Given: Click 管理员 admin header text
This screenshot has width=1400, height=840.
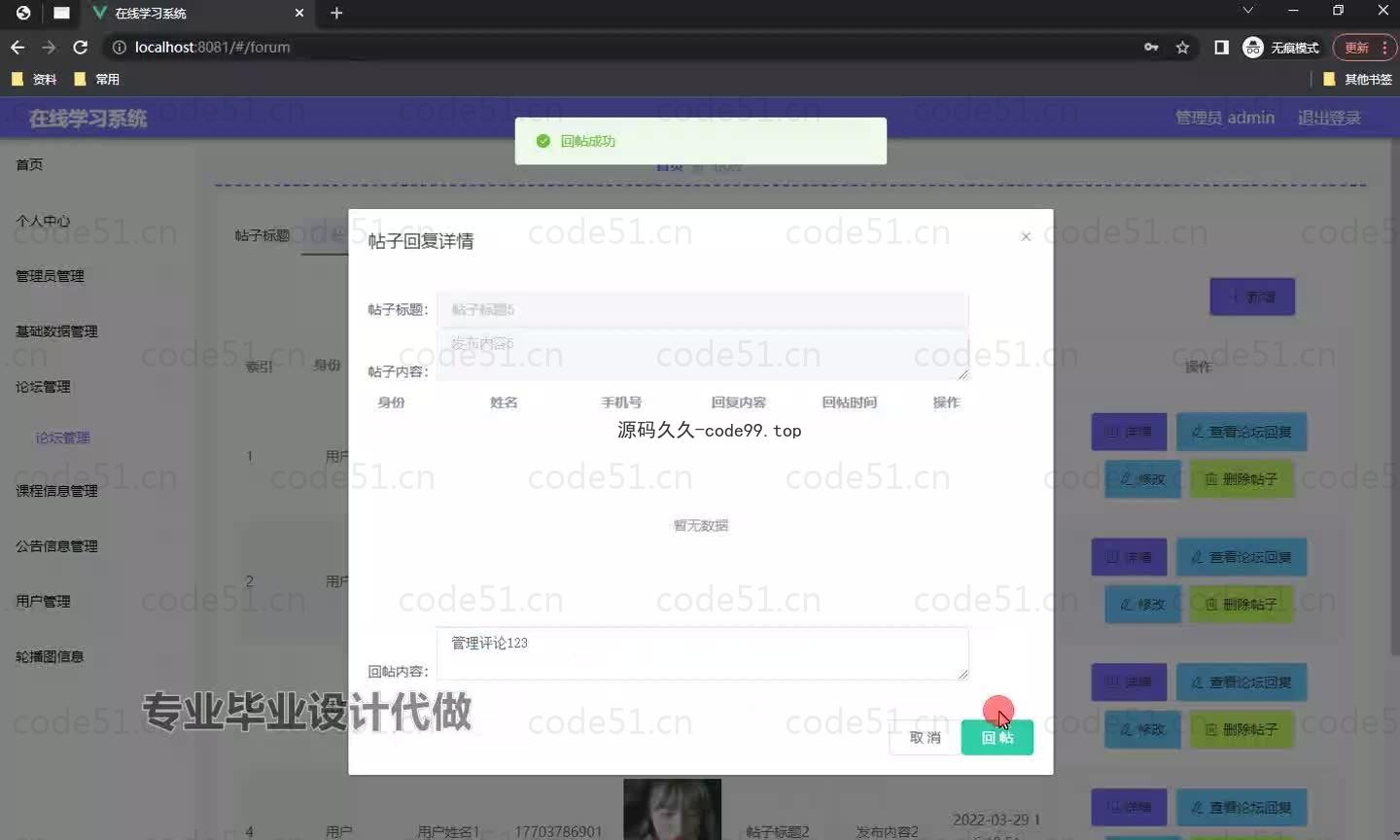Looking at the screenshot, I should [1225, 118].
